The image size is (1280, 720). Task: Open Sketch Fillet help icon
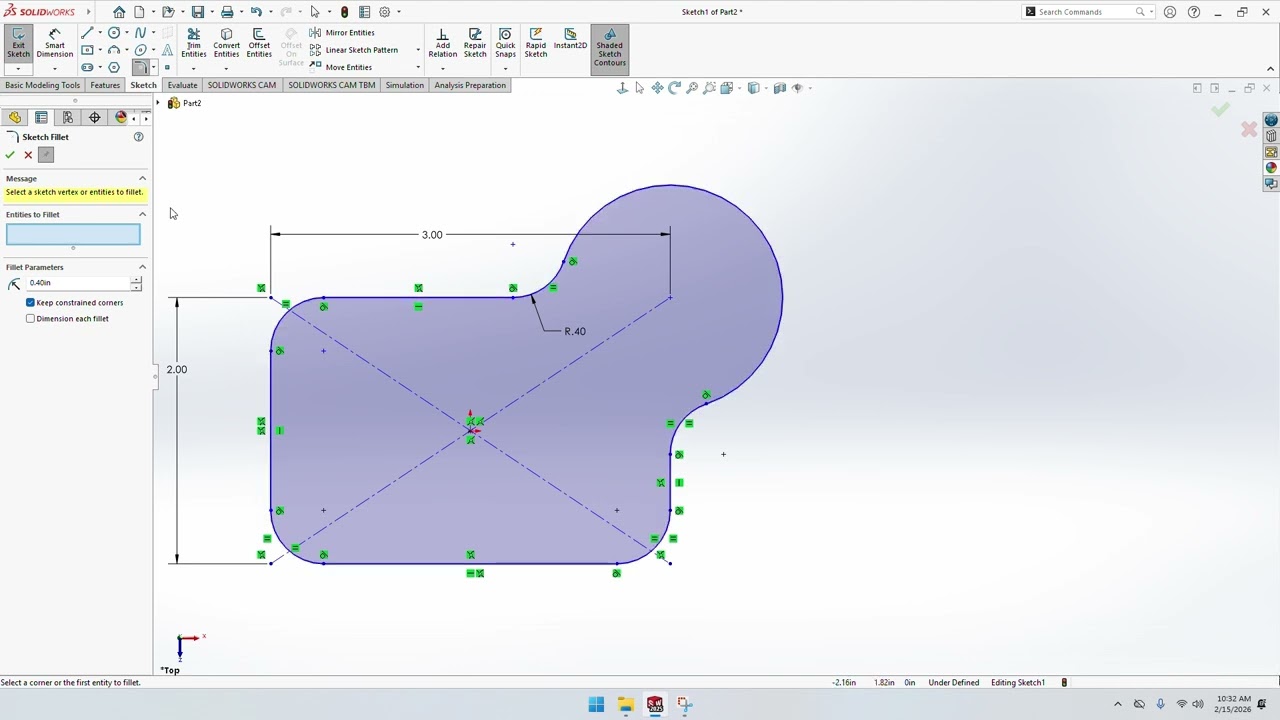coord(139,137)
